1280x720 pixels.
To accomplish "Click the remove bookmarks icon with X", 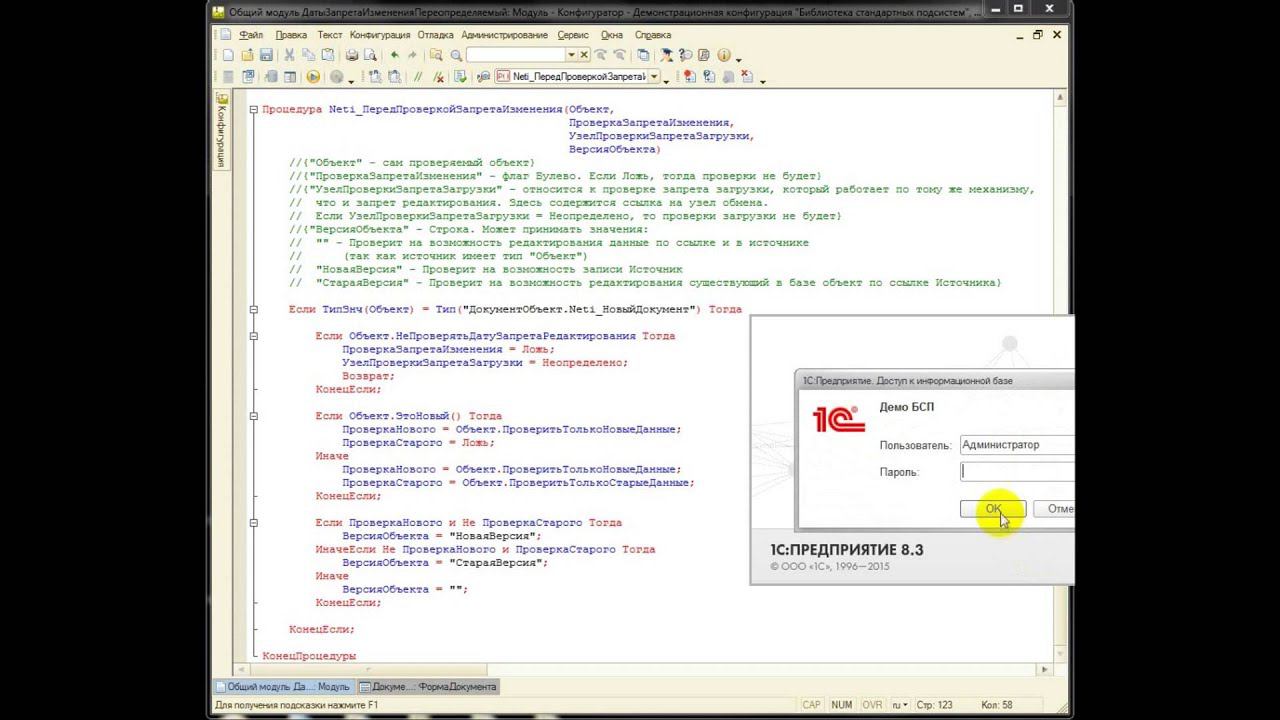I will tap(745, 77).
